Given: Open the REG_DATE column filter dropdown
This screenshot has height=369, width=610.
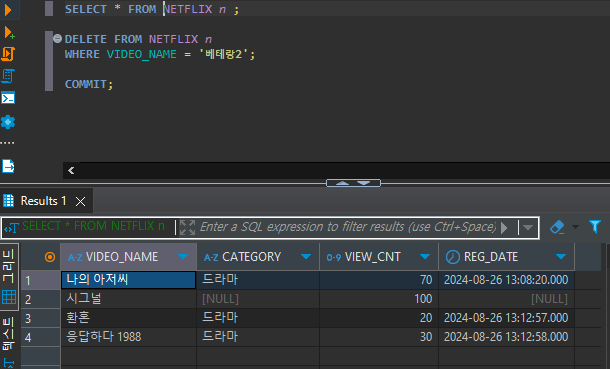Looking at the screenshot, I should point(561,257).
